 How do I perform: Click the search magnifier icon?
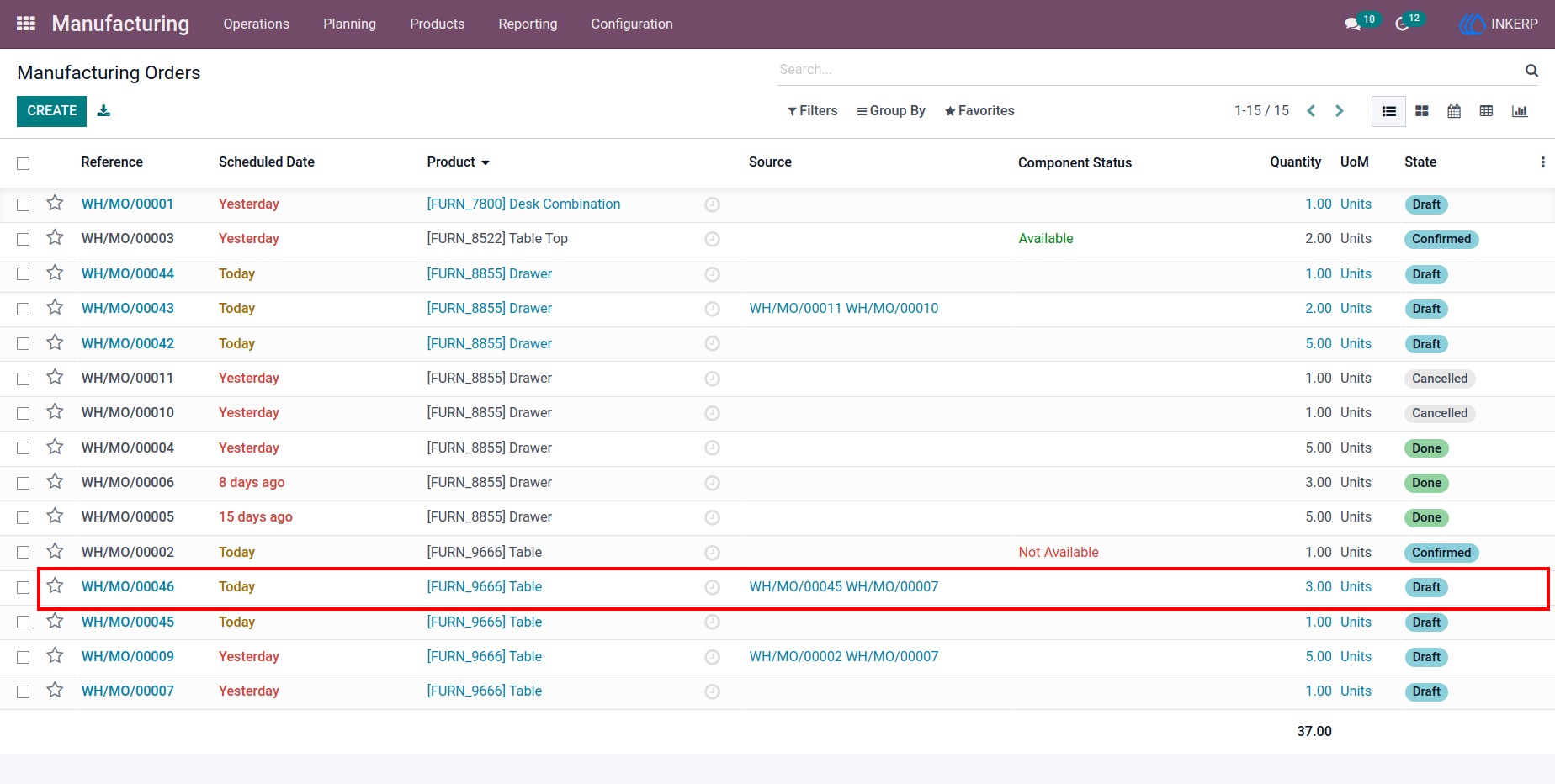pyautogui.click(x=1531, y=70)
